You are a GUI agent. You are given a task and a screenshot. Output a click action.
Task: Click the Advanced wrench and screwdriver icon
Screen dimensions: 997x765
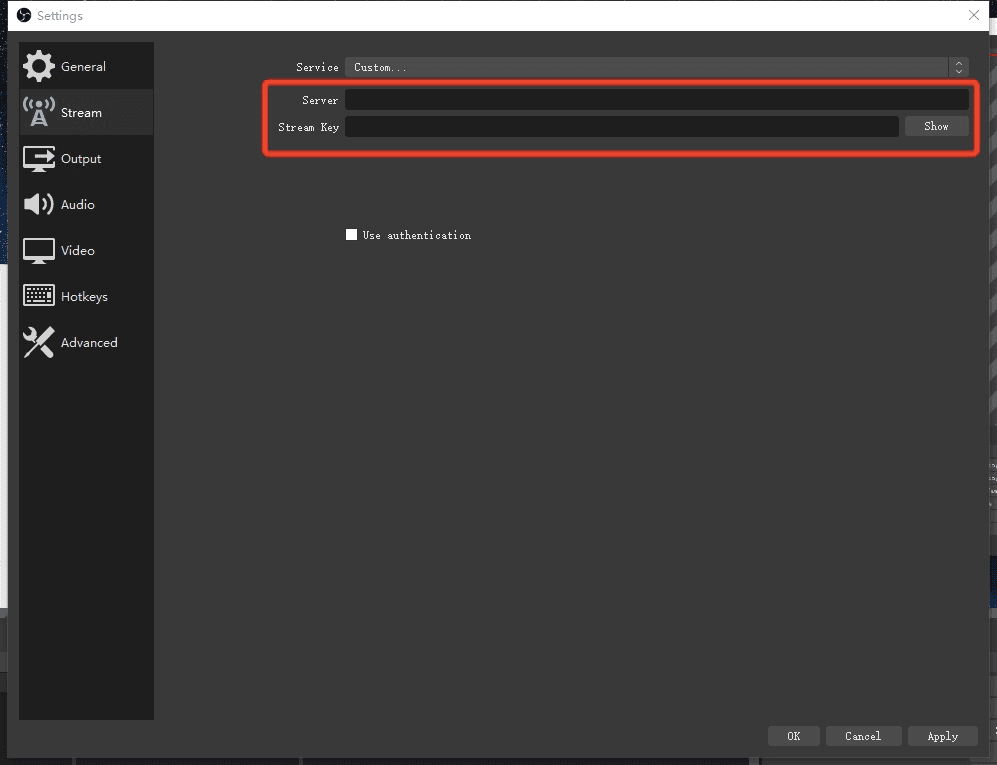pos(39,343)
